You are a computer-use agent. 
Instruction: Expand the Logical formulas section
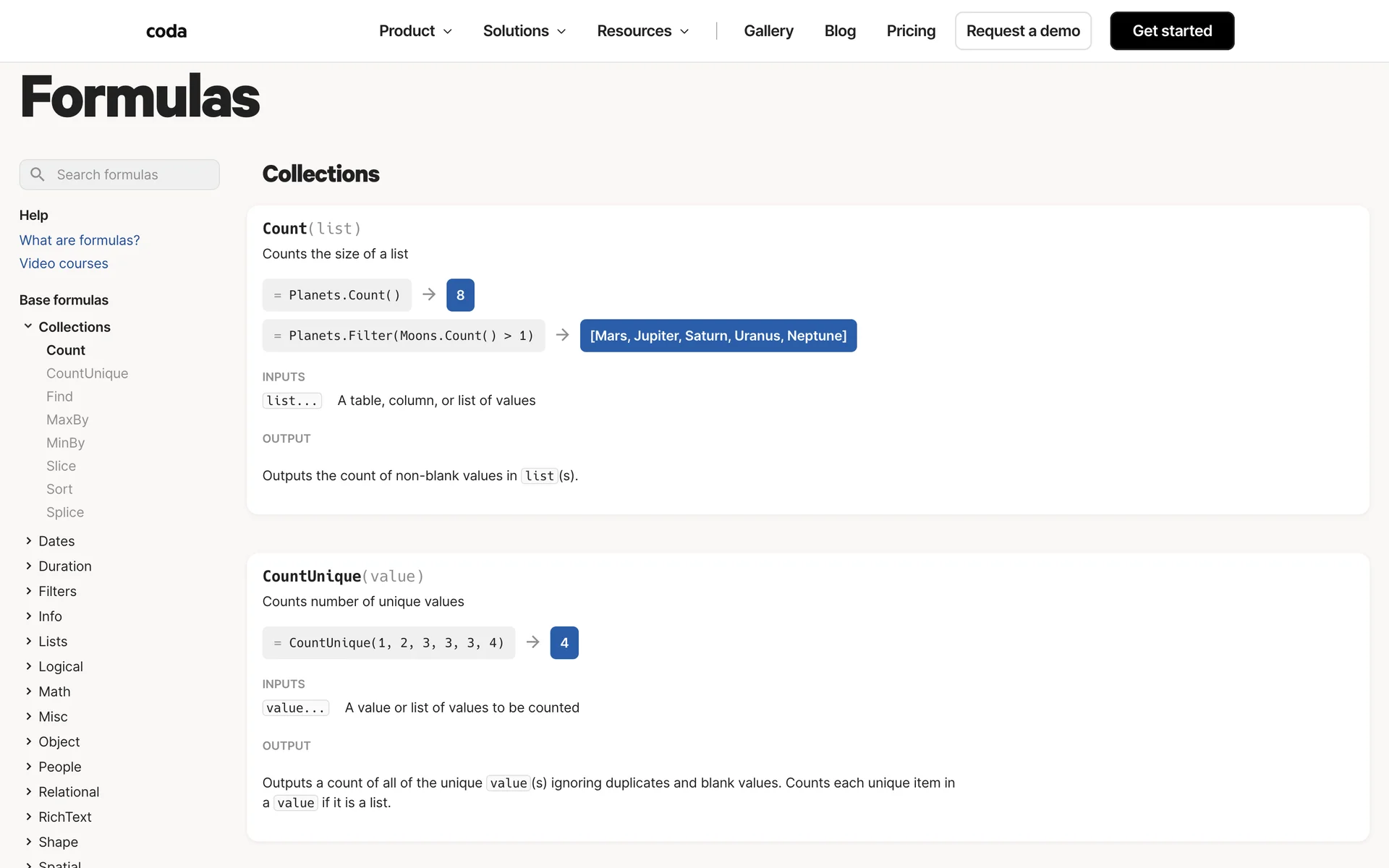tap(60, 666)
